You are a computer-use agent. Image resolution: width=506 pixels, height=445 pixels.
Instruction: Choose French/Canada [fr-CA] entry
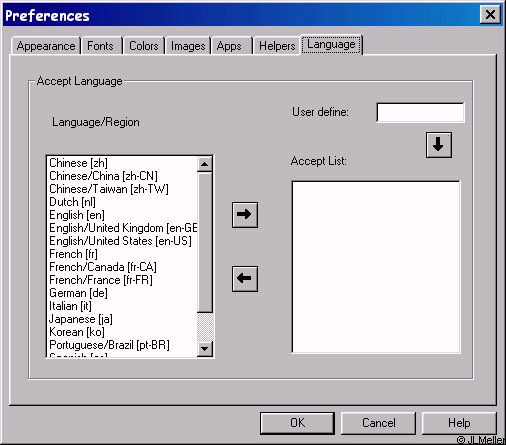click(x=103, y=267)
